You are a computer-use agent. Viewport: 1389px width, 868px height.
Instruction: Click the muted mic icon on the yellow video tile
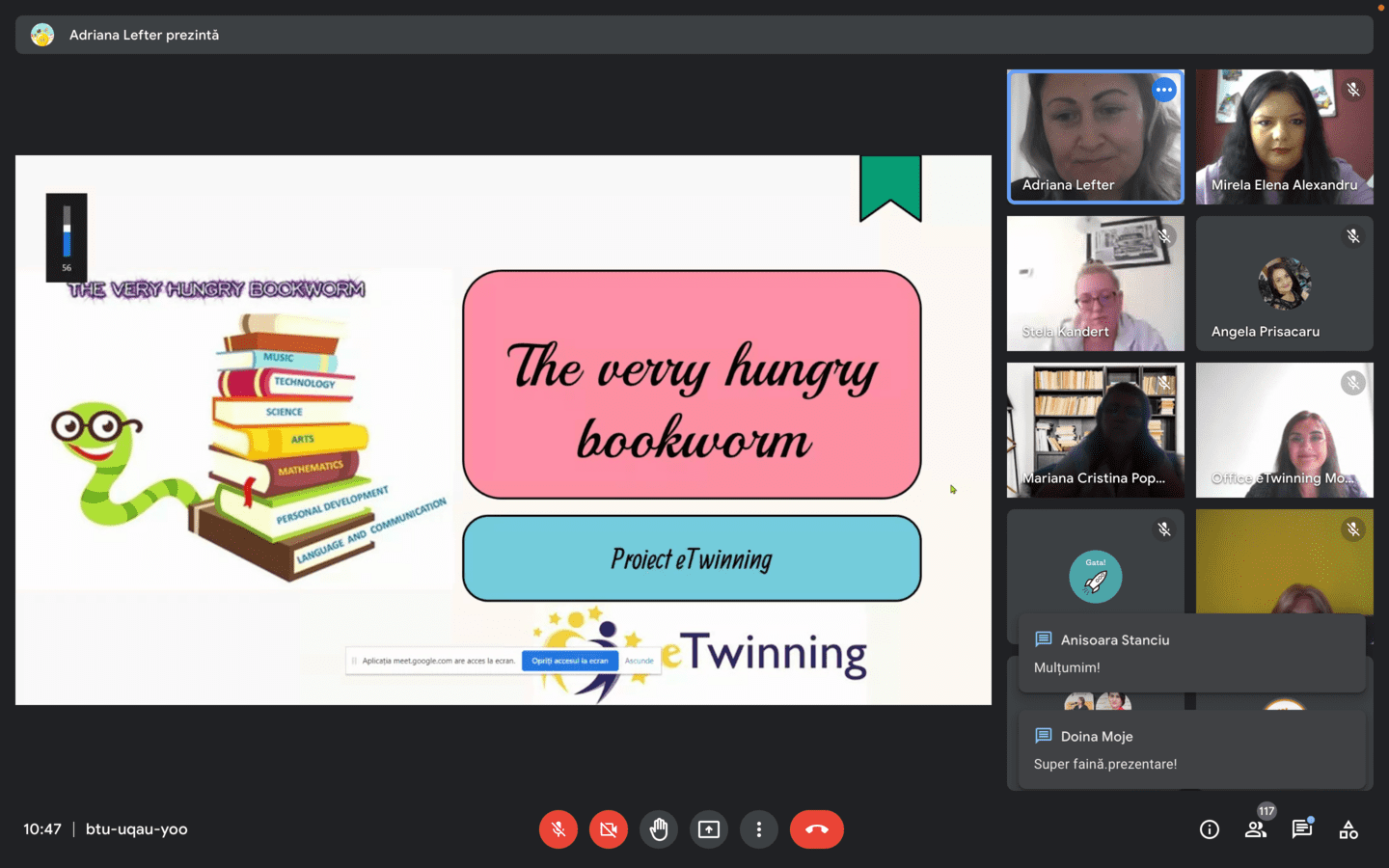coord(1353,529)
